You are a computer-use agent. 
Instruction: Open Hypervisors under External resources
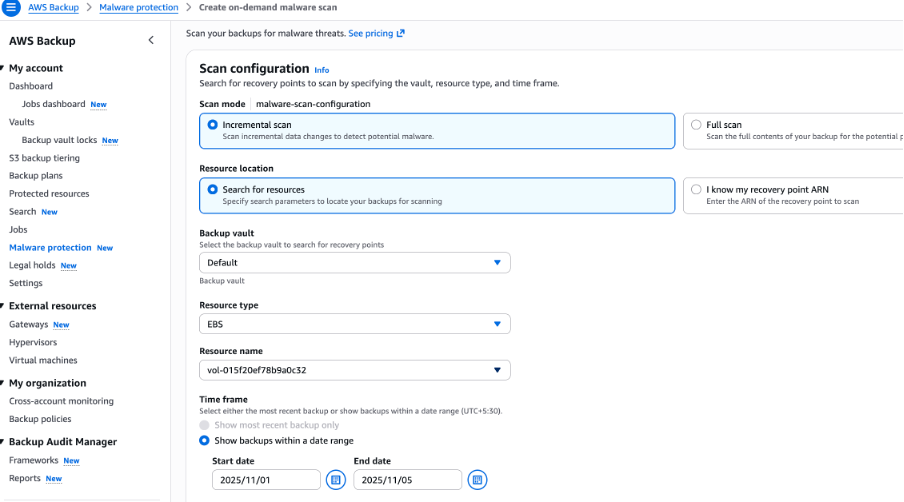33,342
